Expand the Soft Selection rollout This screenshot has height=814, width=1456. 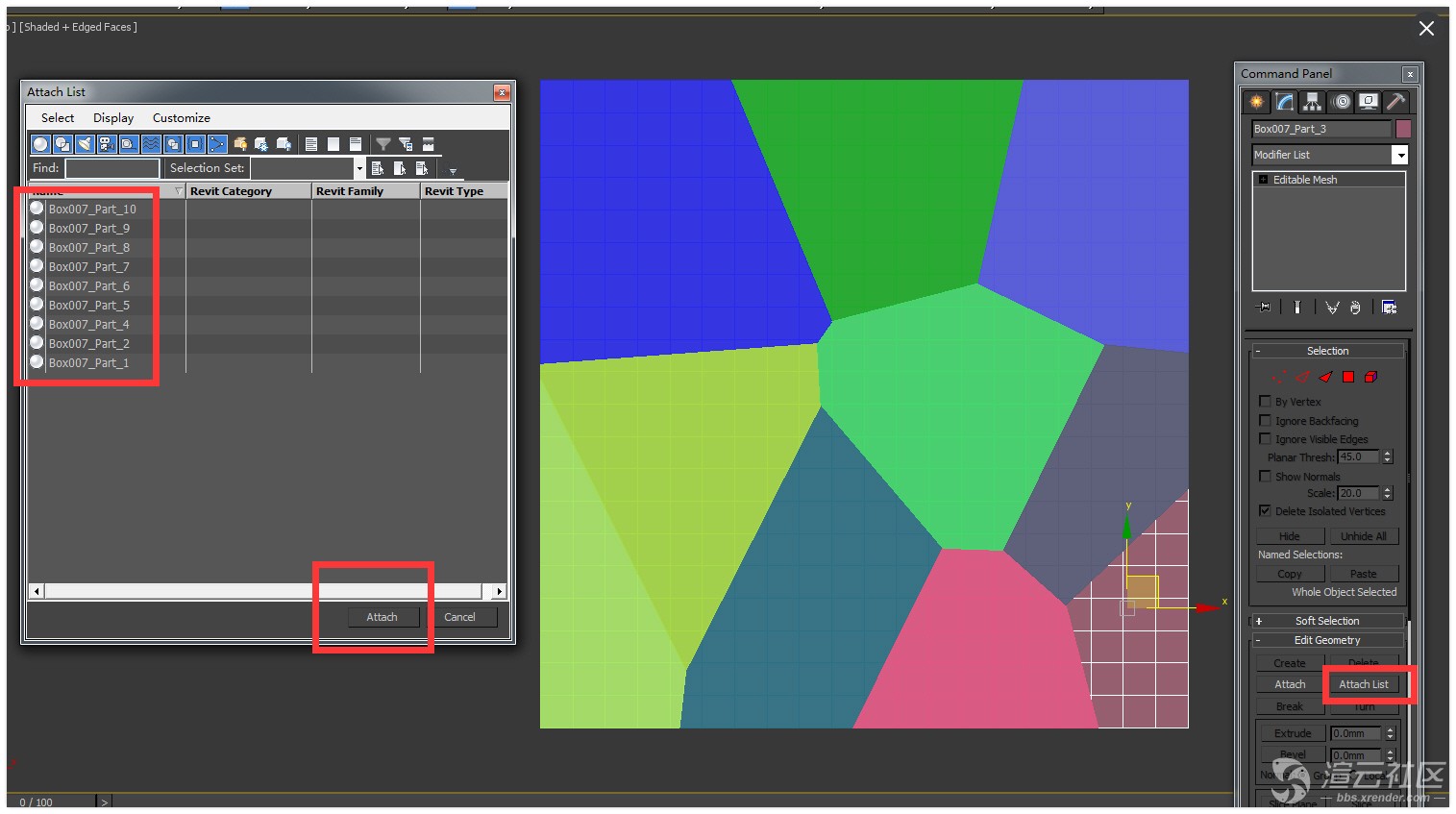pos(1327,621)
